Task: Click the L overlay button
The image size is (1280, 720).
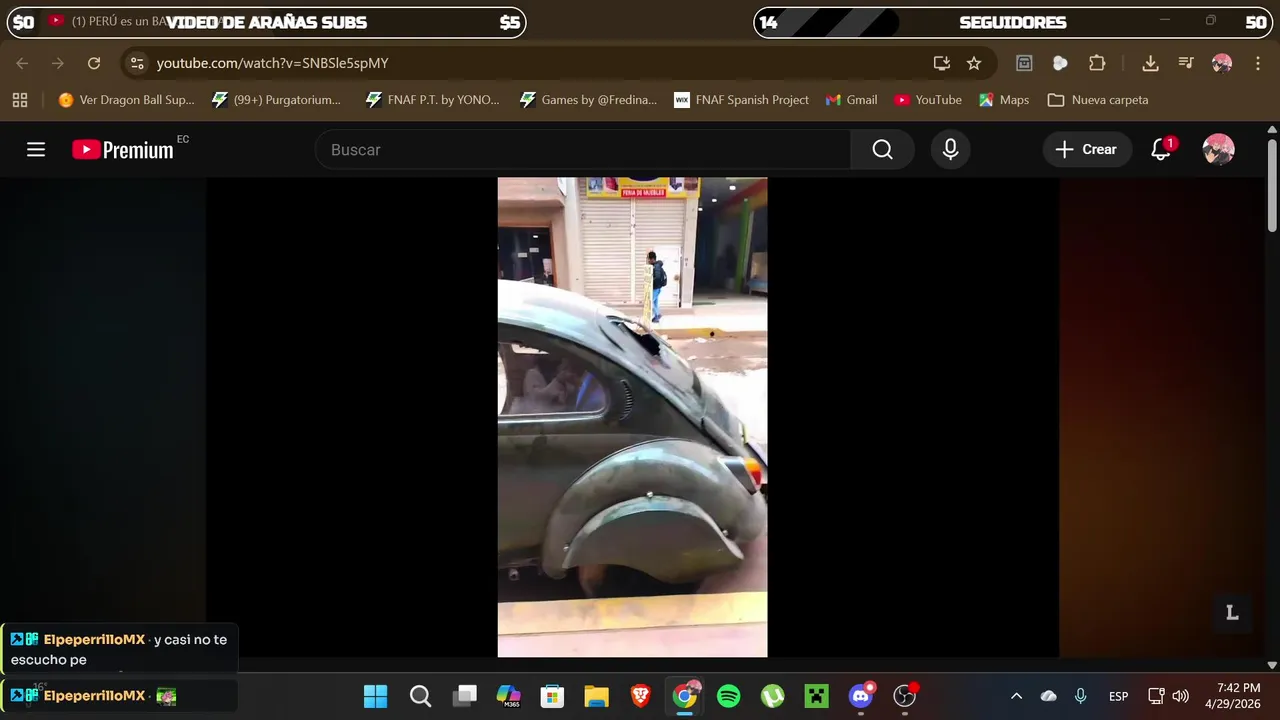Action: pos(1232,613)
